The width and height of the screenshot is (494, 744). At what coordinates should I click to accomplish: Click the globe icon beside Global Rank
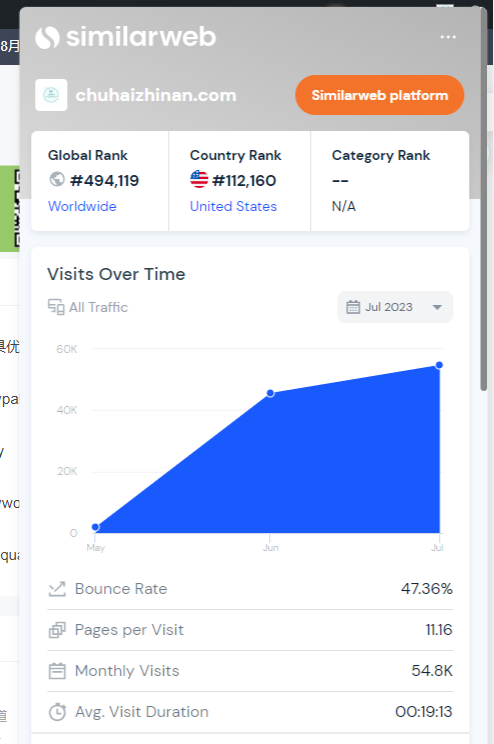click(57, 180)
